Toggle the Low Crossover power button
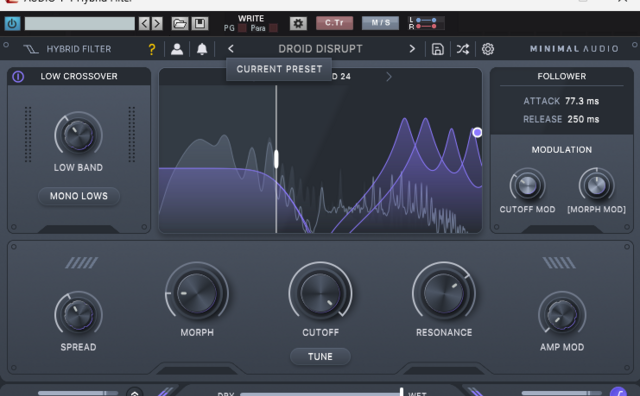This screenshot has width=640, height=396. pyautogui.click(x=18, y=76)
